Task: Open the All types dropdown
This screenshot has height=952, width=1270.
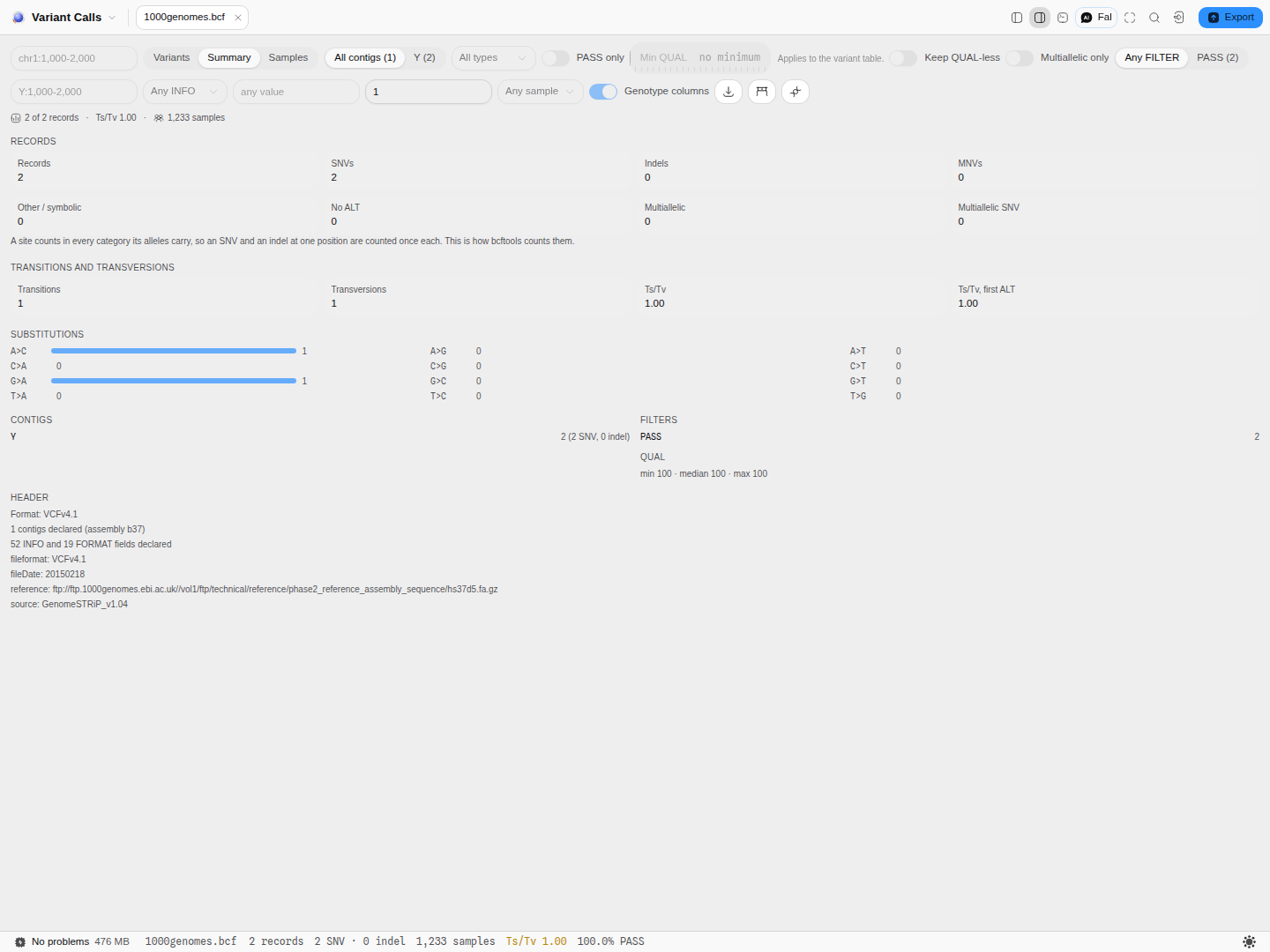Action: 493,58
